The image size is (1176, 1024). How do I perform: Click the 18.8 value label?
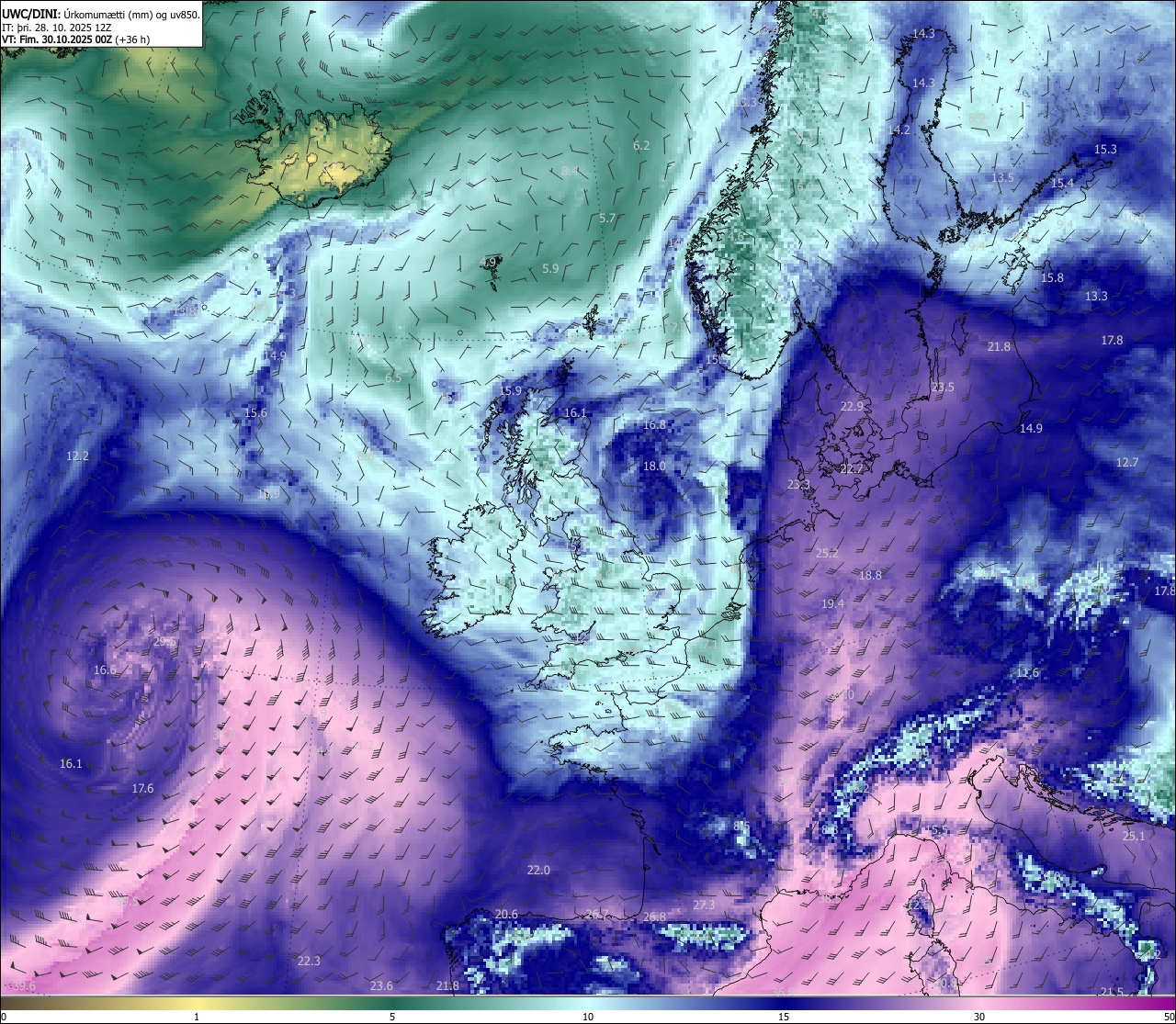click(870, 575)
